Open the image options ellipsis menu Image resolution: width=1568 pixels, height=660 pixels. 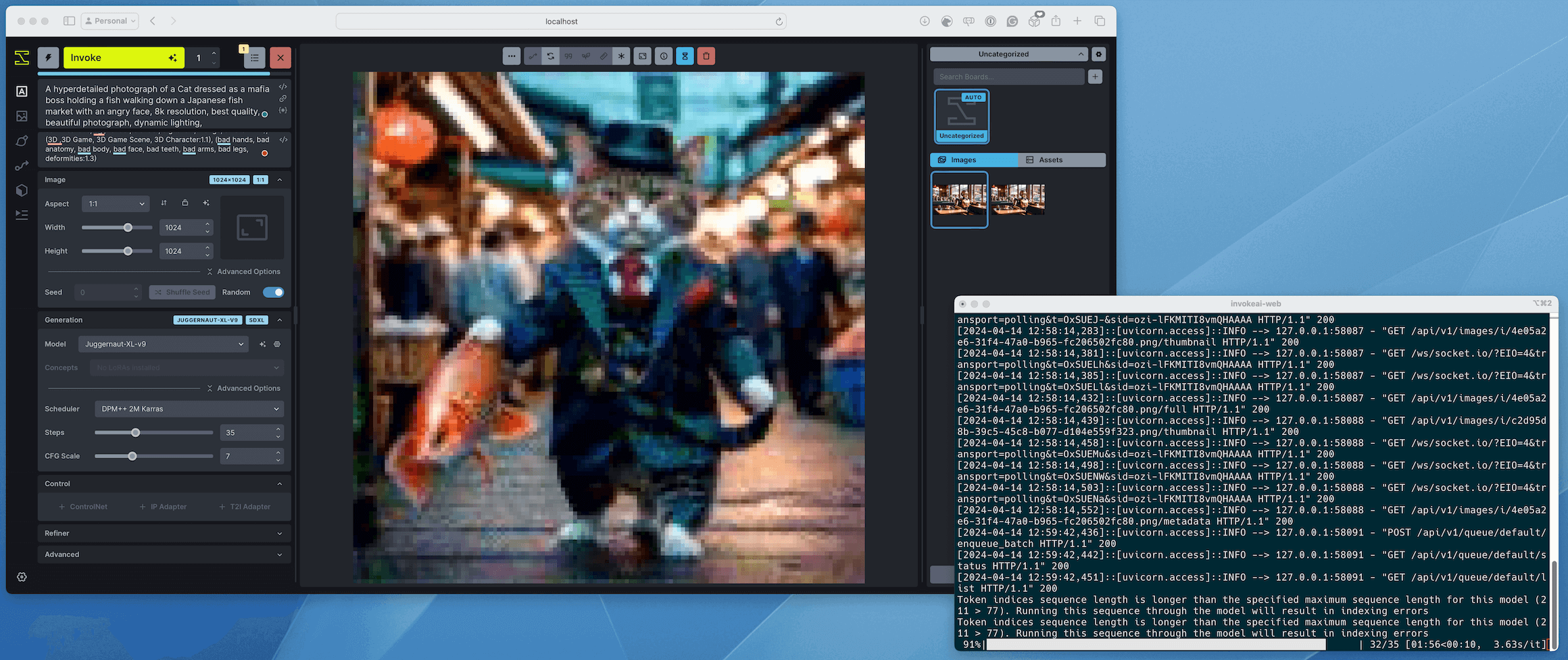pos(512,56)
